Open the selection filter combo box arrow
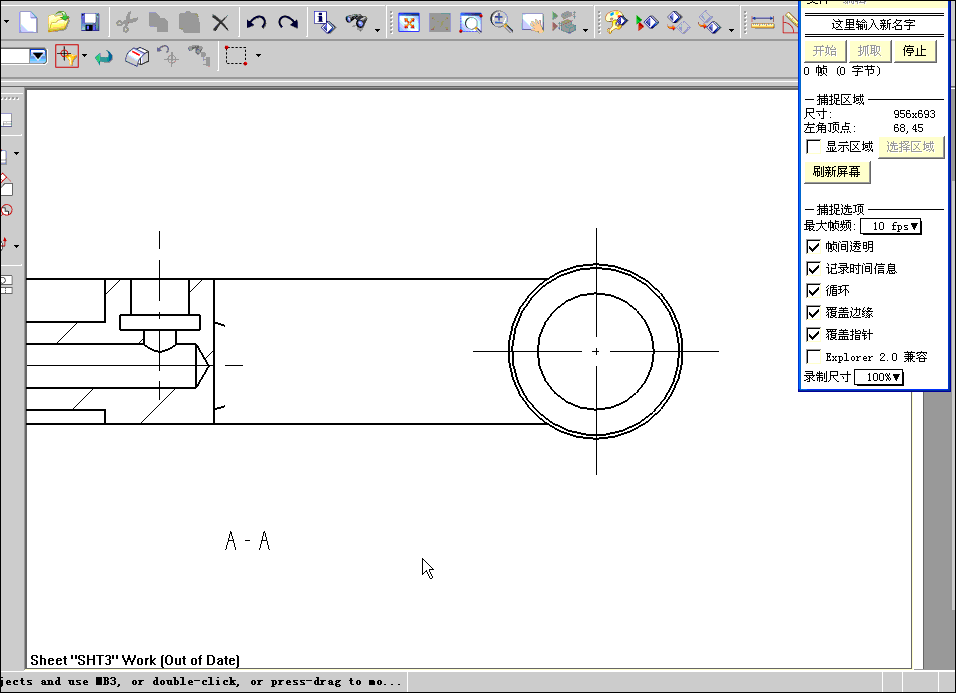The width and height of the screenshot is (956, 693). point(38,56)
